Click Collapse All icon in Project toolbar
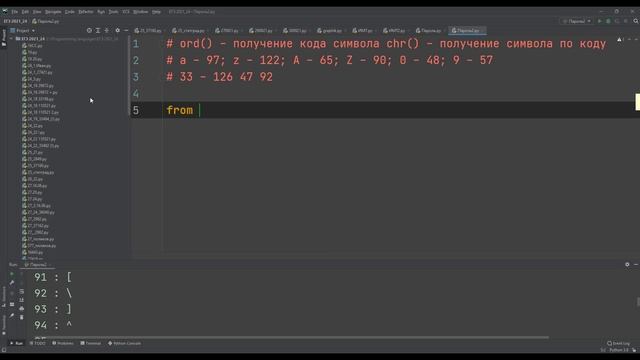The height and width of the screenshot is (360, 640). click(x=107, y=31)
